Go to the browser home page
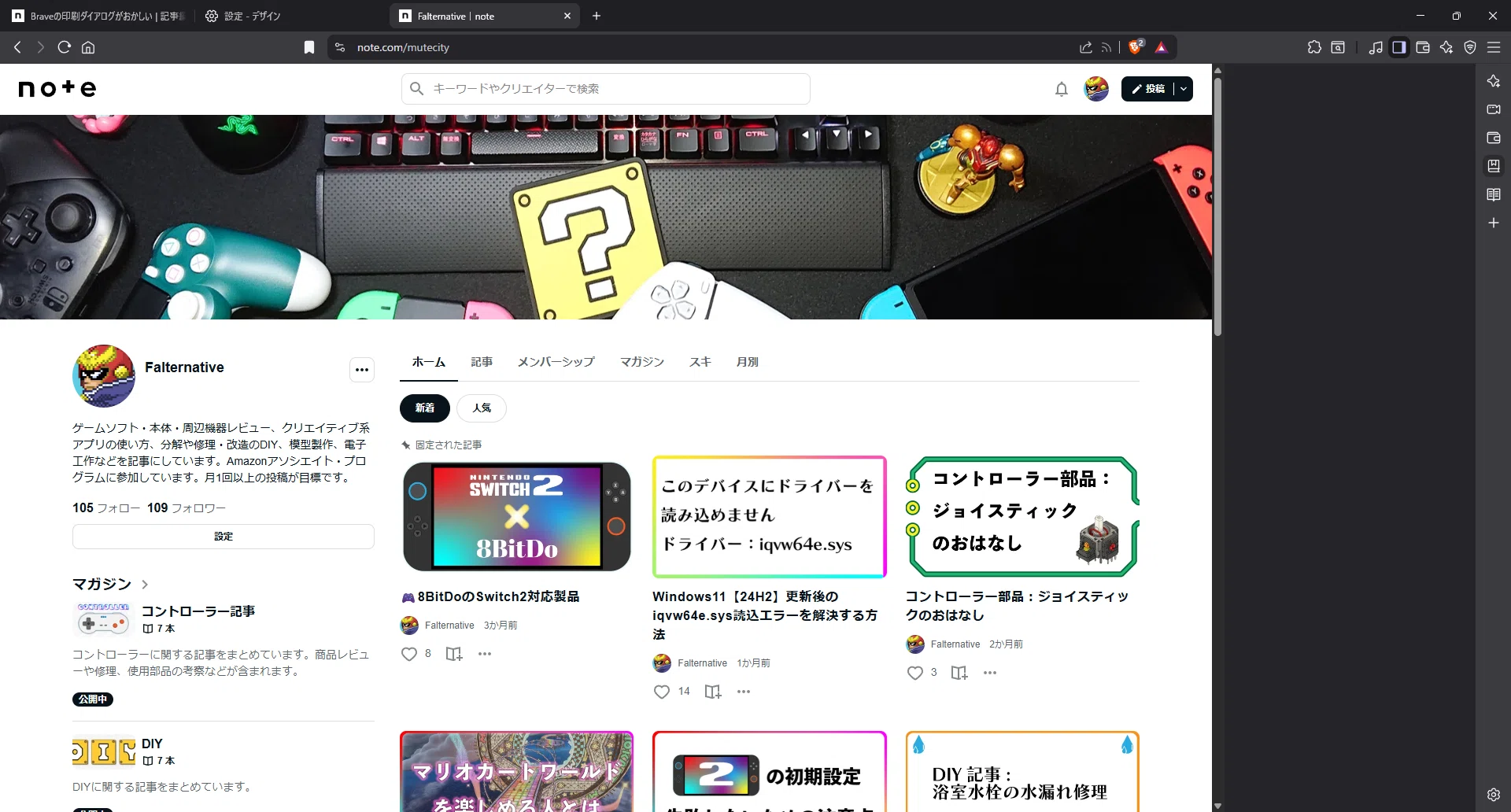 88,47
